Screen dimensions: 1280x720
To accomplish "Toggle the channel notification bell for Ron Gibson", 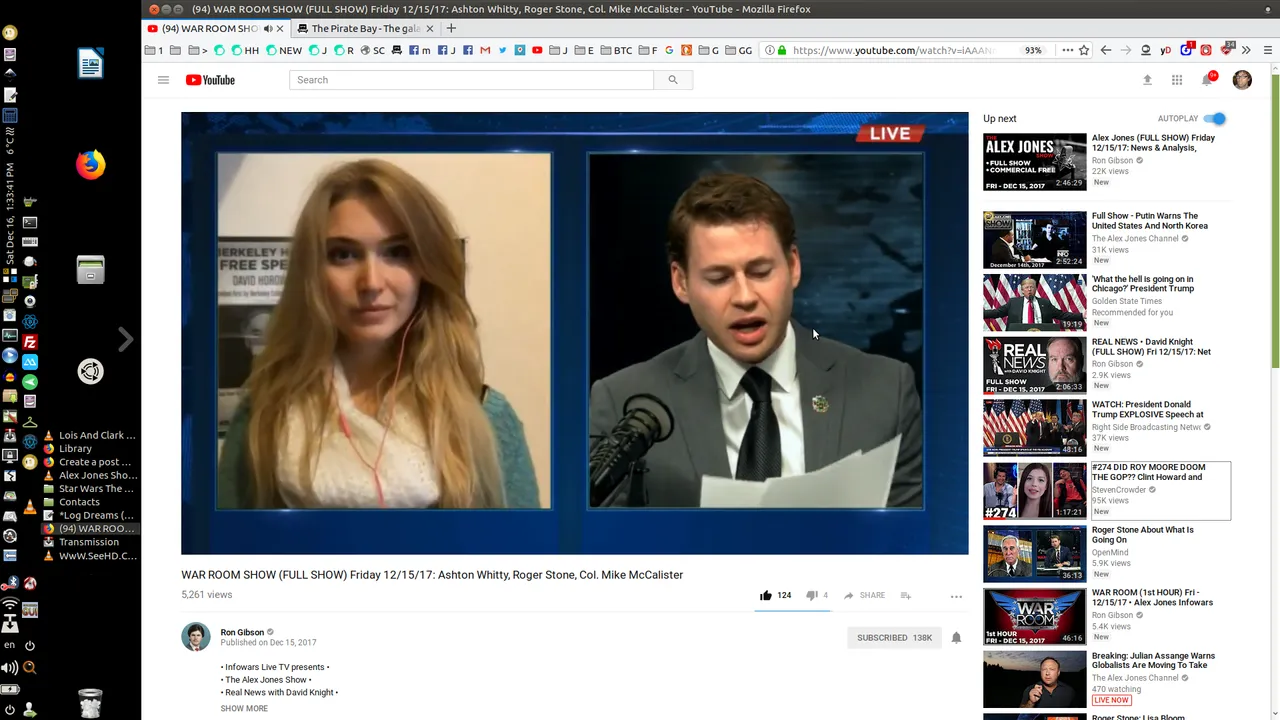I will point(956,637).
